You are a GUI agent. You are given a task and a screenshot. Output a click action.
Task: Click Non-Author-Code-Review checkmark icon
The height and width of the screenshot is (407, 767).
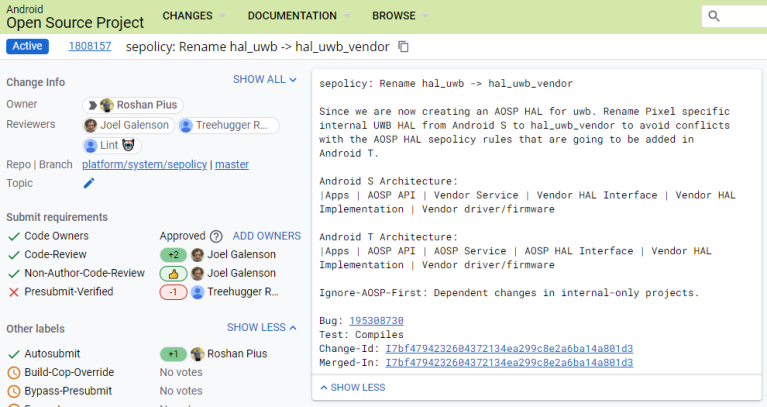point(14,273)
